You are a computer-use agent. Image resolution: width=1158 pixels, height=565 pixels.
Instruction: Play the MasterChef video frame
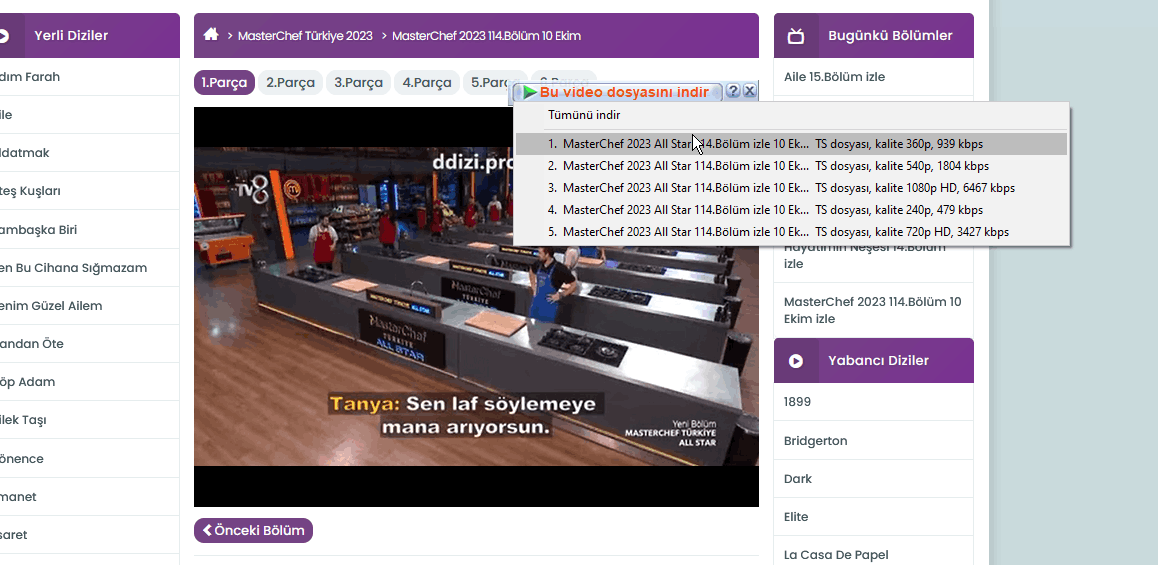[476, 307]
